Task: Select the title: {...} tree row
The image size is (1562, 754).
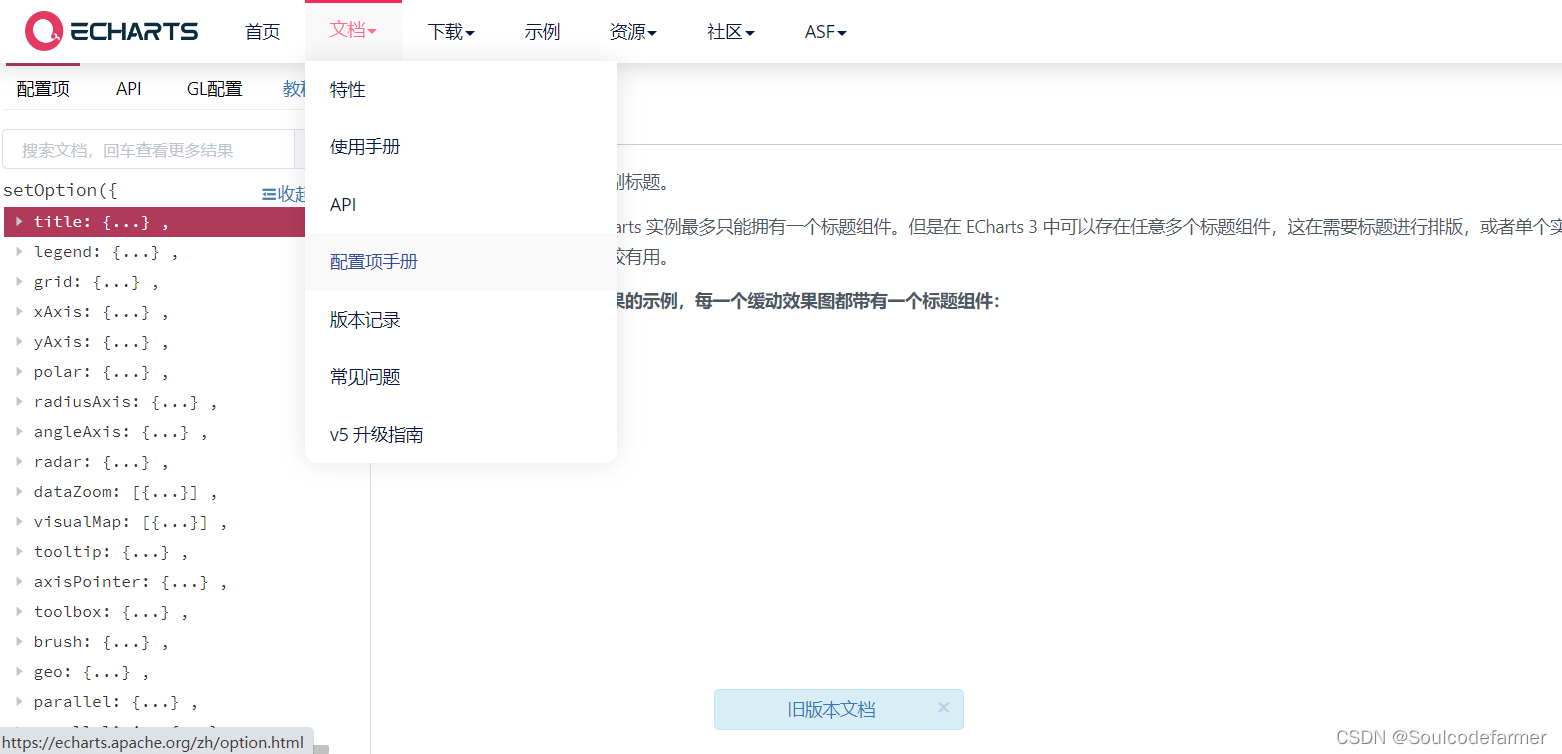Action: [155, 222]
